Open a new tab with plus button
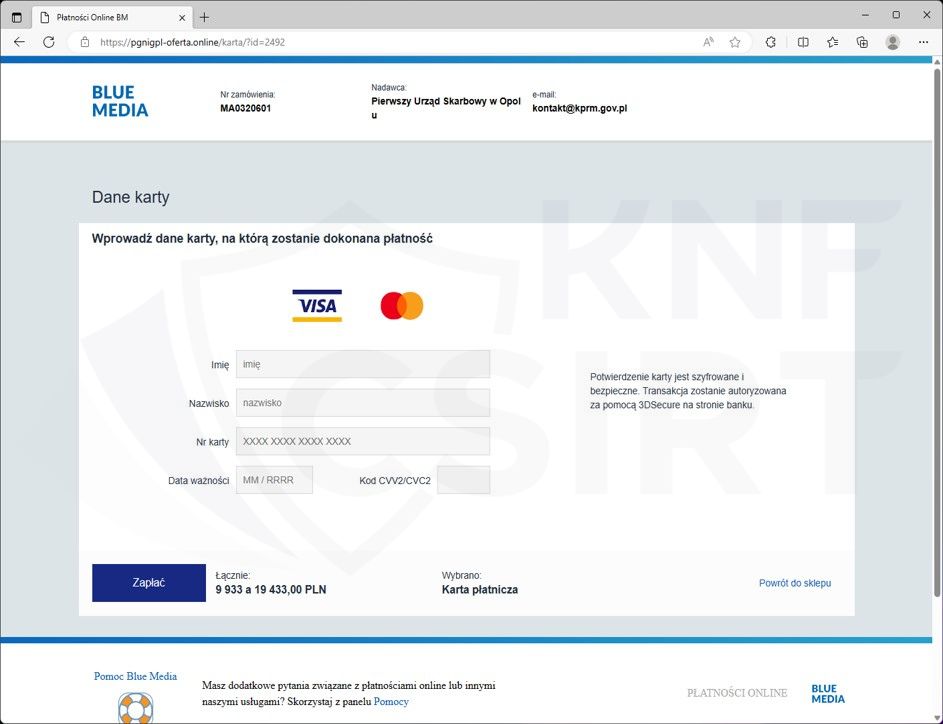 click(204, 17)
